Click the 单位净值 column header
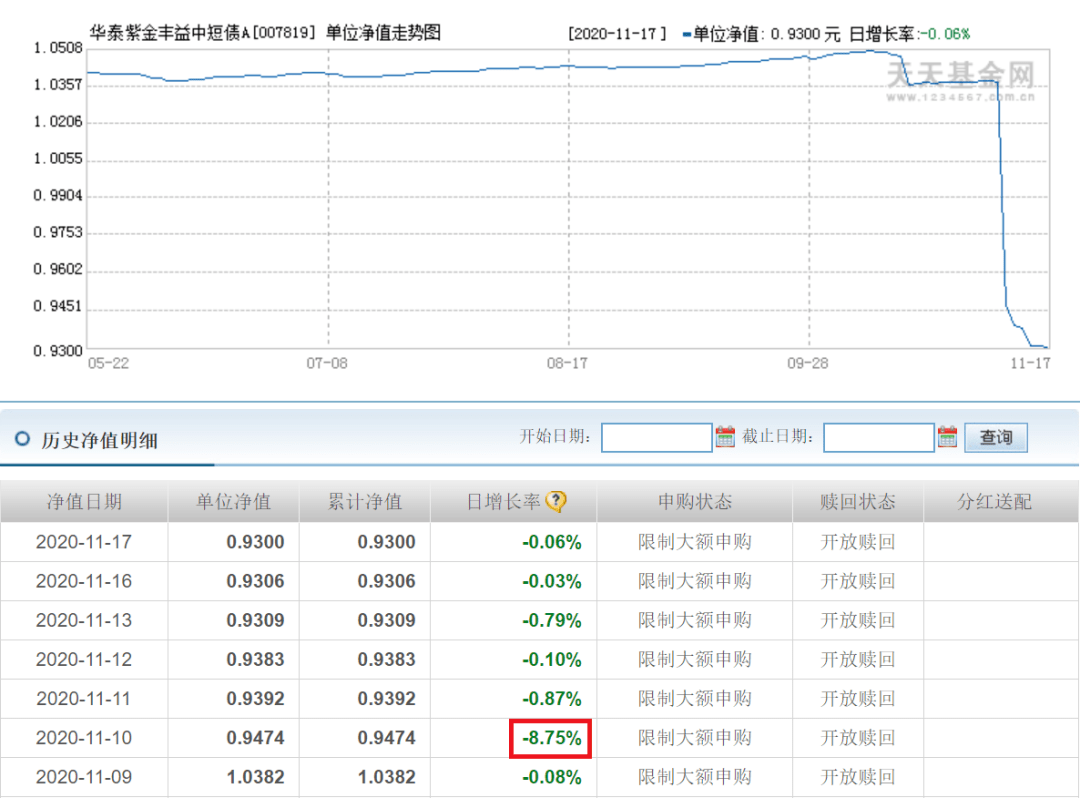This screenshot has width=1080, height=798. (233, 502)
